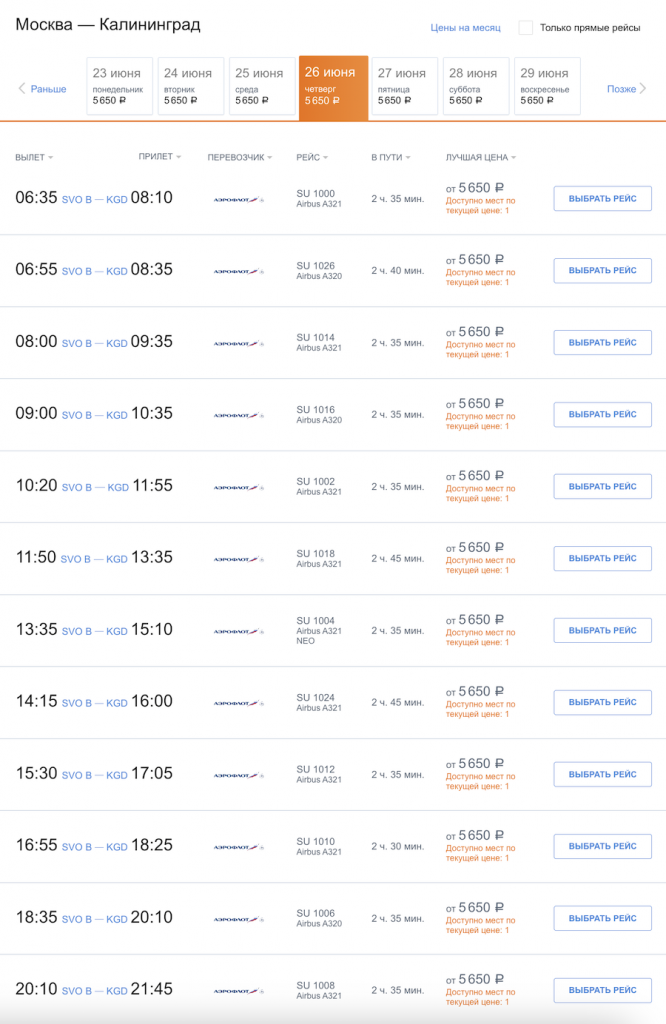Click the Aeroflot logo on flight SU 1018
Viewport: 666px width, 1024px height.
pos(238,560)
